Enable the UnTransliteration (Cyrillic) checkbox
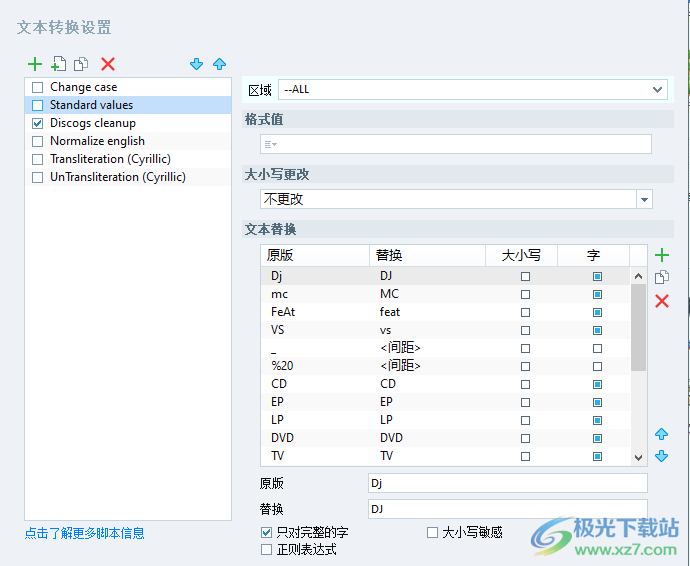 [x=38, y=177]
